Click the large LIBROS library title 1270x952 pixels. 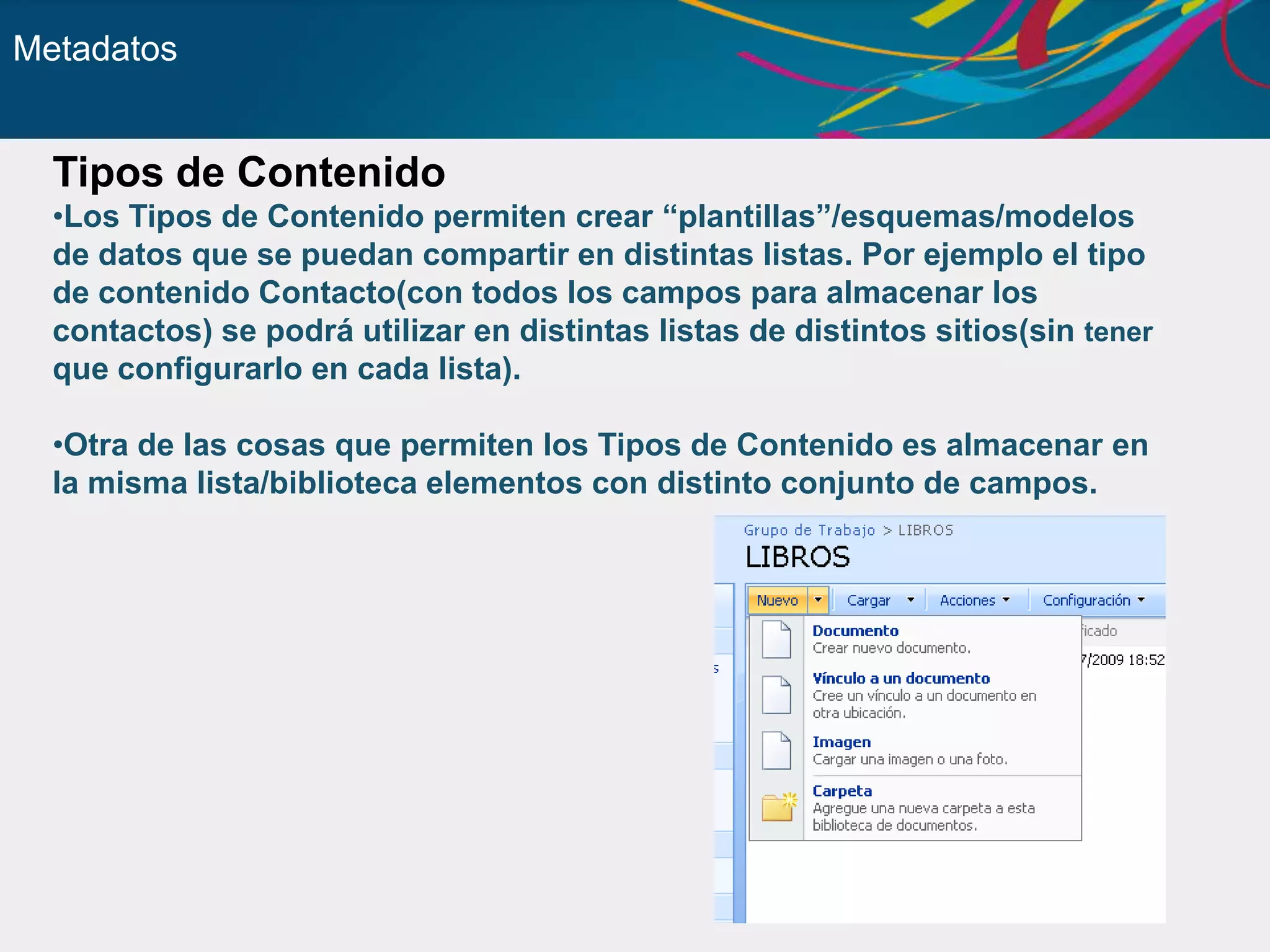tap(797, 557)
